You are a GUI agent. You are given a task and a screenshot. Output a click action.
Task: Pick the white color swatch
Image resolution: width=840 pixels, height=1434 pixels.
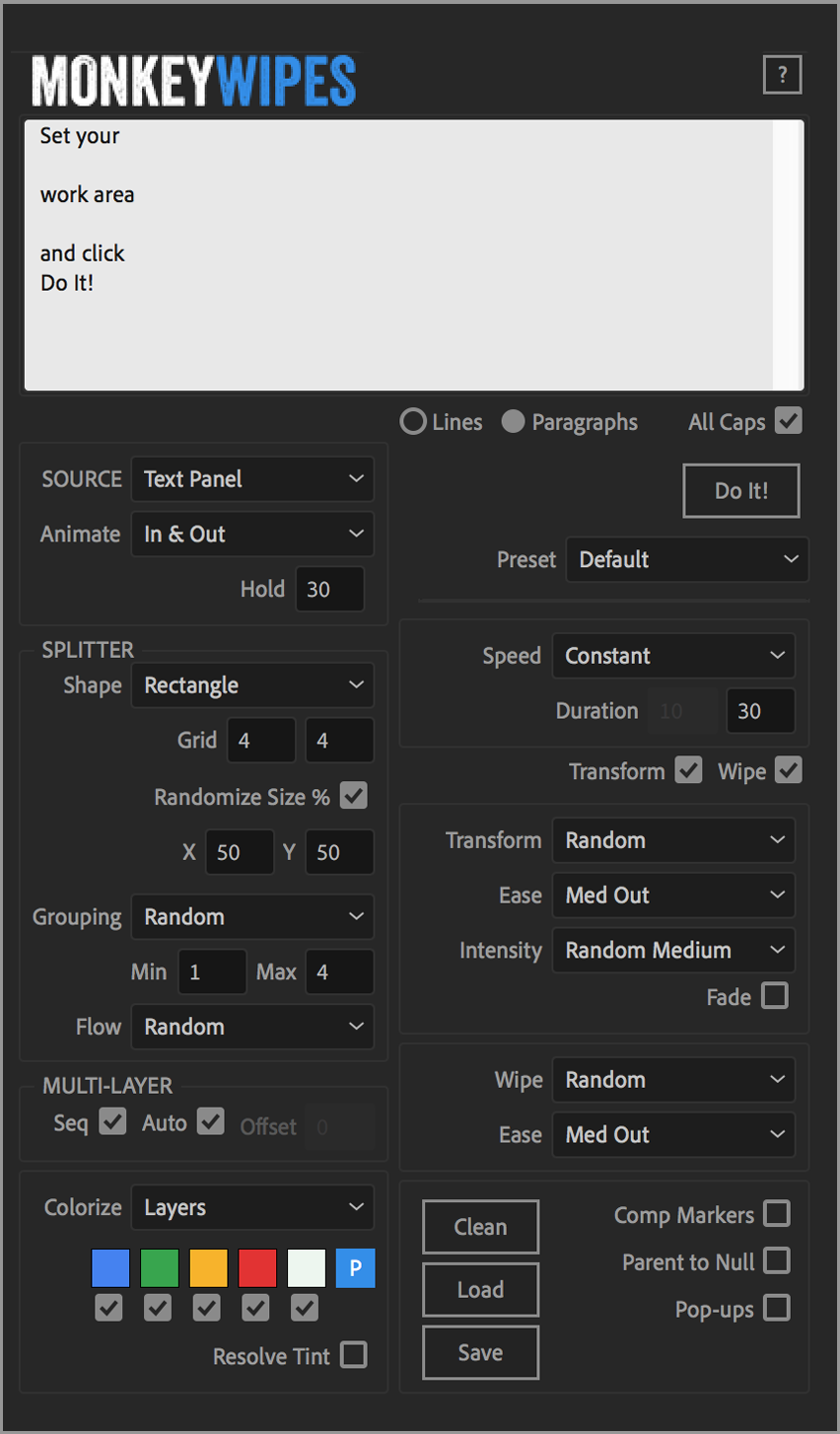coord(306,1268)
